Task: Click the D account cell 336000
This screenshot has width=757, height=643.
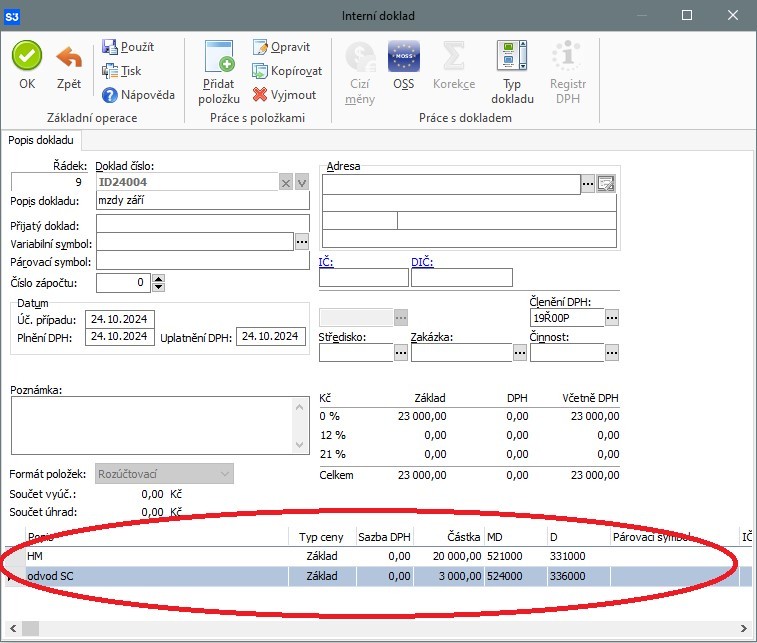Action: pyautogui.click(x=578, y=576)
